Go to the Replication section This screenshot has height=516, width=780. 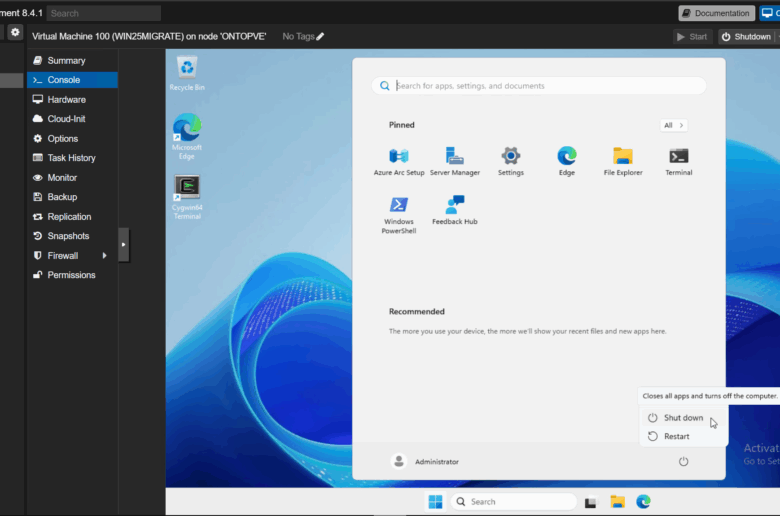[72, 216]
